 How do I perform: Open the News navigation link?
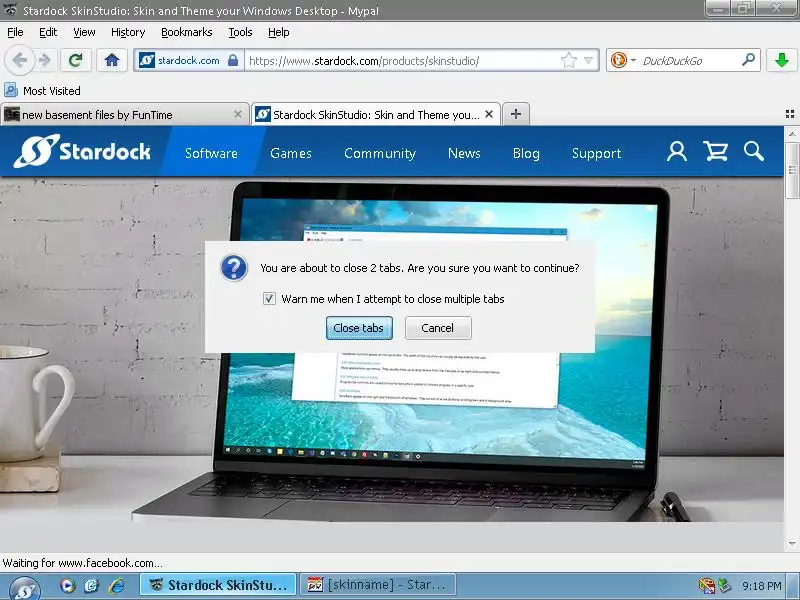[464, 153]
